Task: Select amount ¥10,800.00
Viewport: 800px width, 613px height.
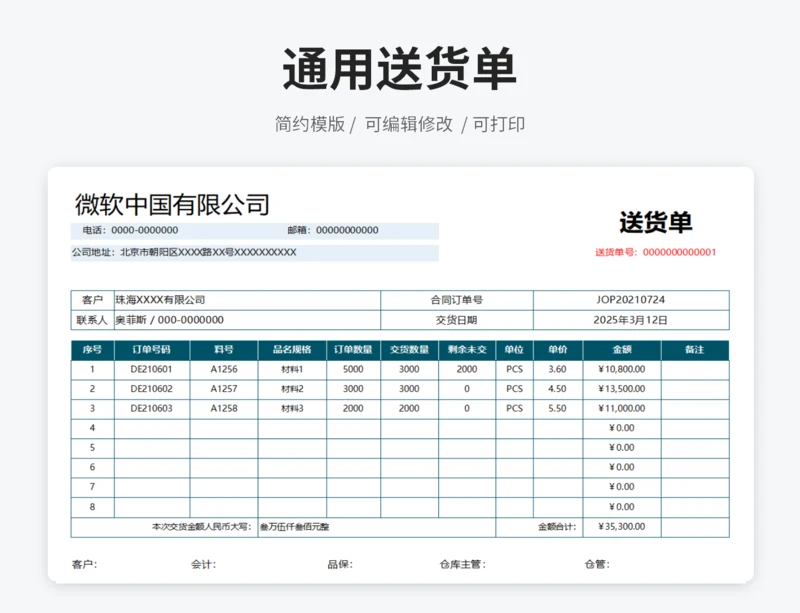Action: [x=622, y=369]
